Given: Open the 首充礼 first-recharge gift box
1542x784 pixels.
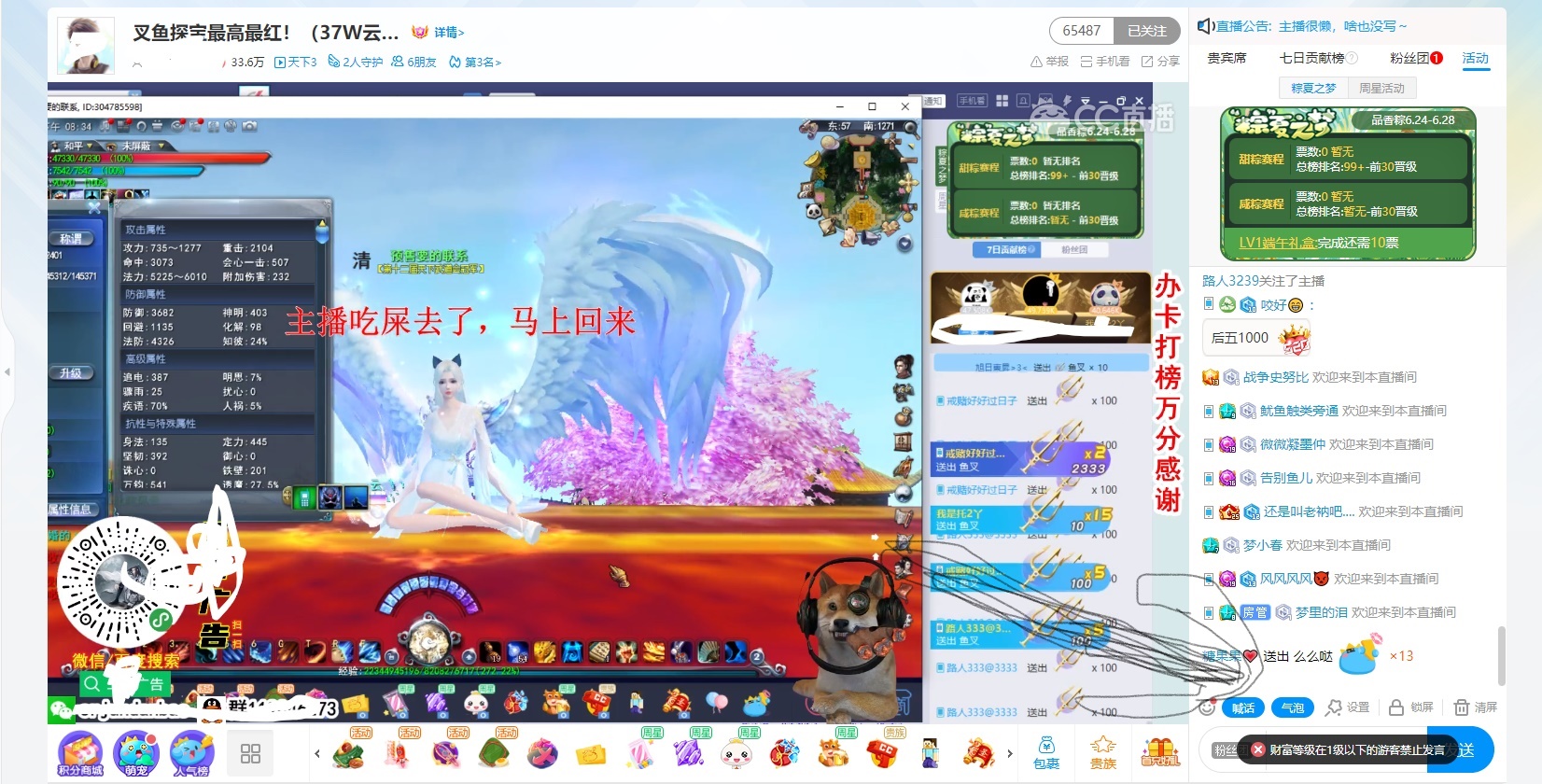Looking at the screenshot, I should click(x=1159, y=753).
